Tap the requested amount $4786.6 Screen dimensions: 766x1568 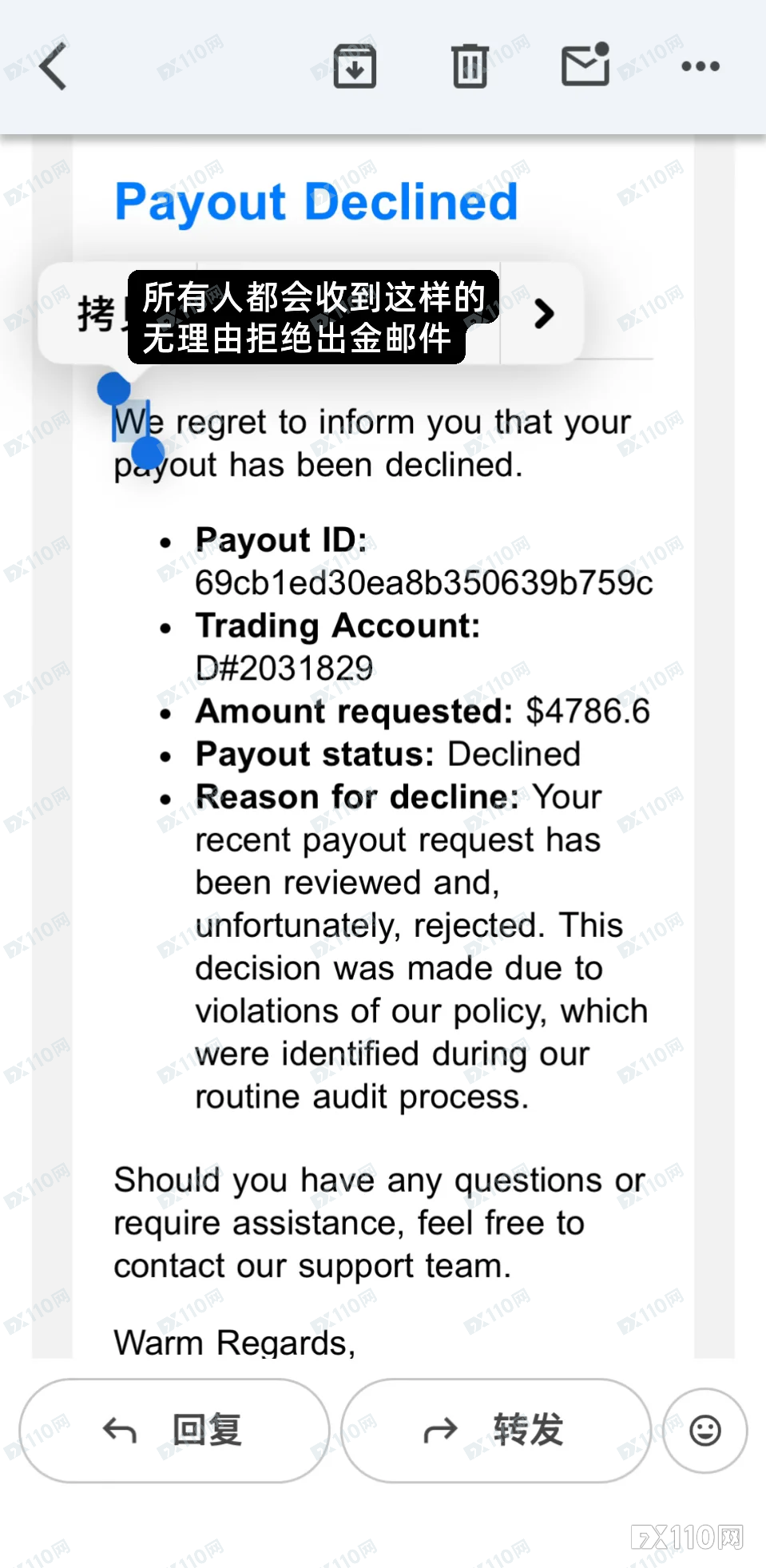tap(588, 711)
